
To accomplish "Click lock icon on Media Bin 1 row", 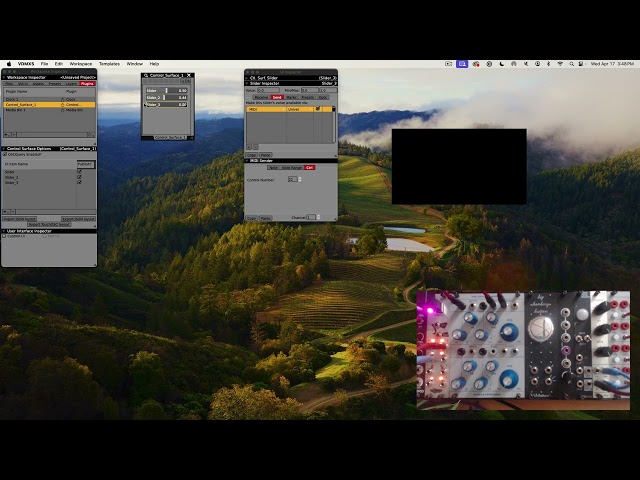I will coord(62,110).
